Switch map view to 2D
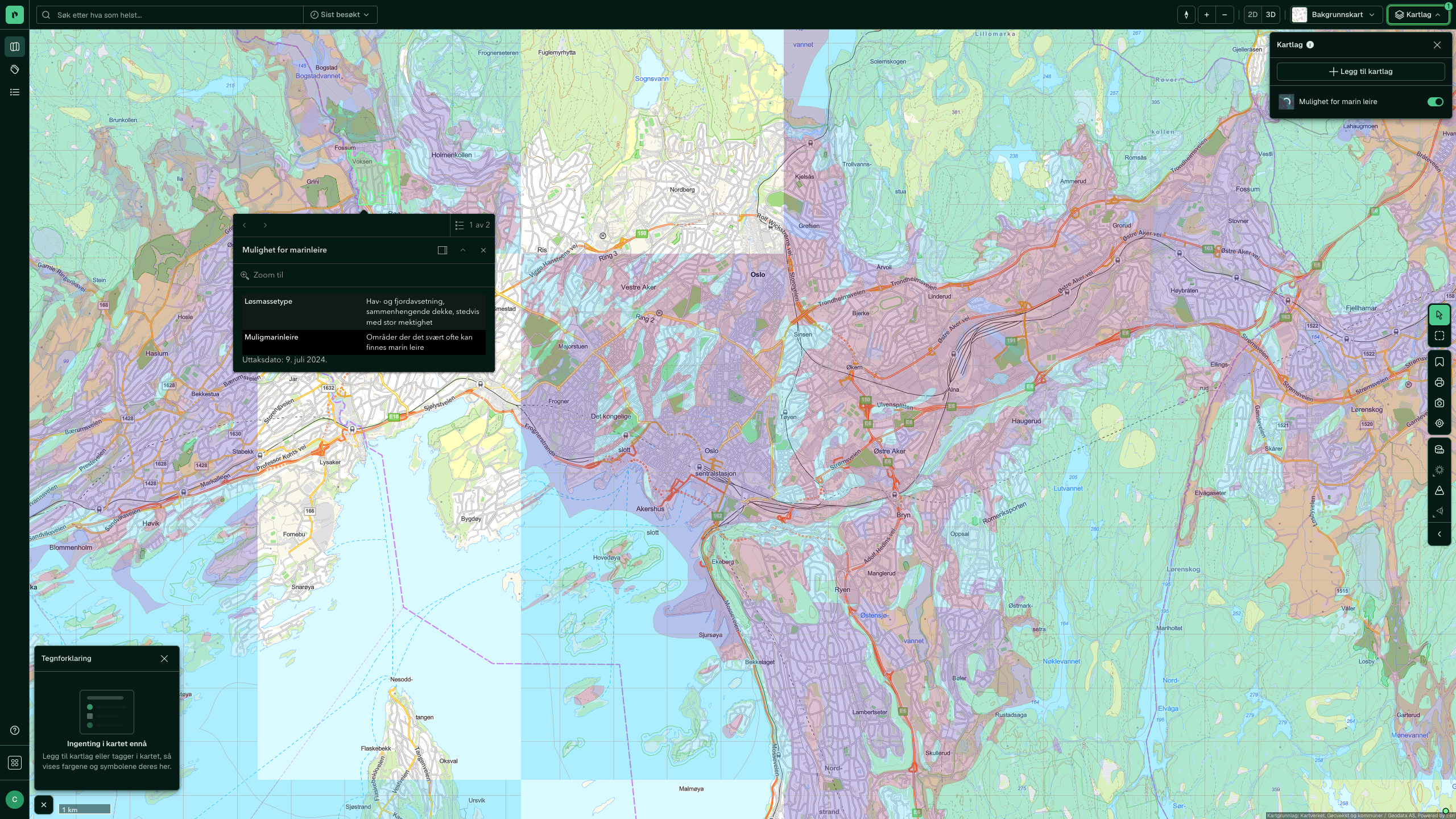The width and height of the screenshot is (1456, 819). coord(1252,15)
